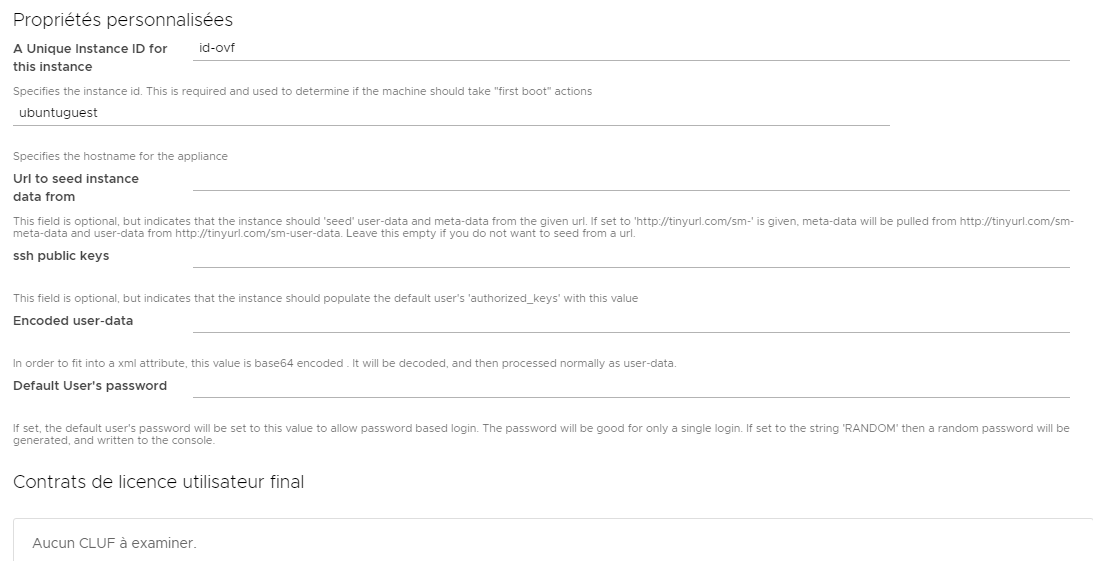Image resolution: width=1093 pixels, height=561 pixels.
Task: Select the ssh public keys input field
Action: coord(631,255)
